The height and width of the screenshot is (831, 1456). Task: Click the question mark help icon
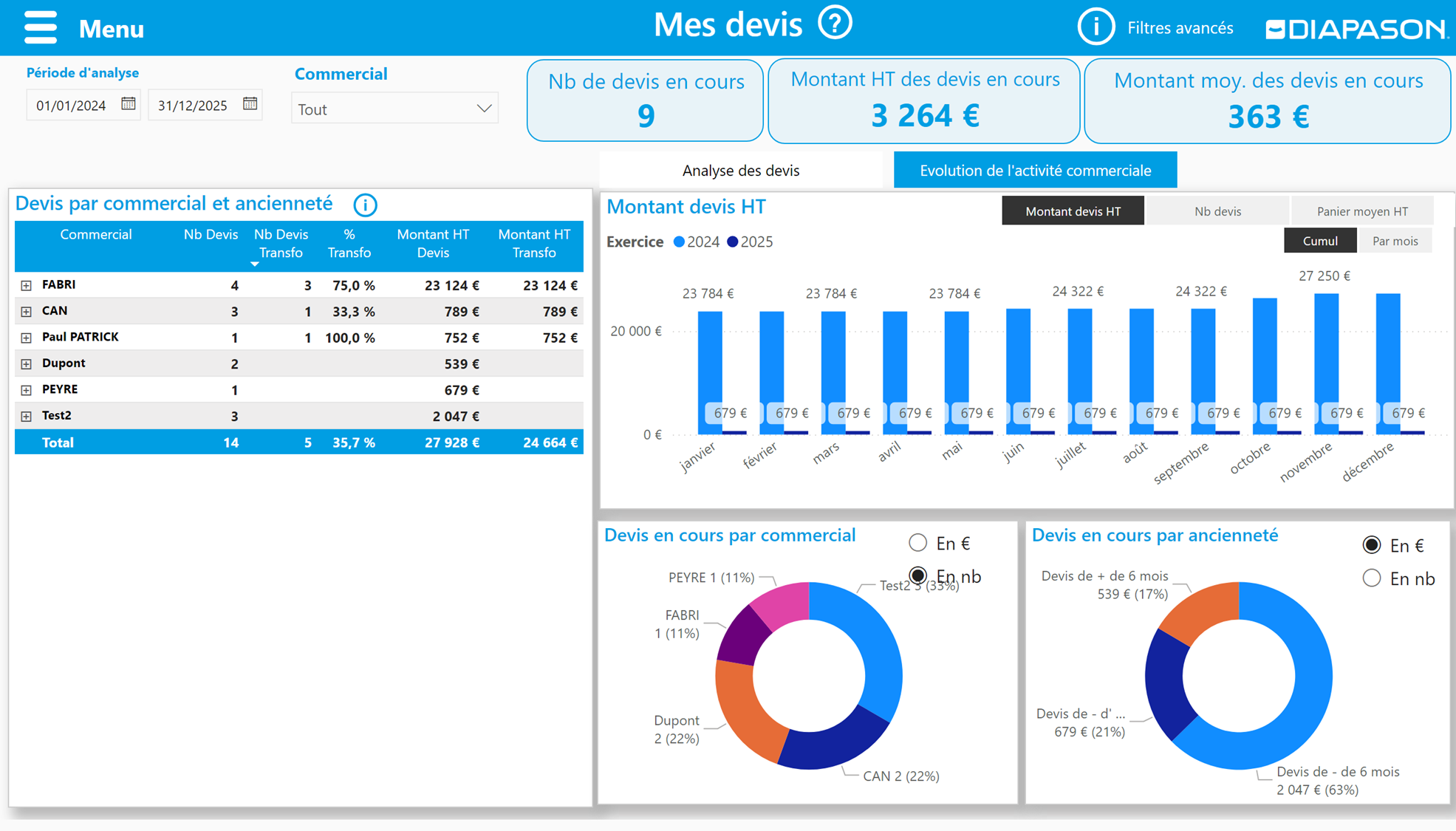point(835,24)
